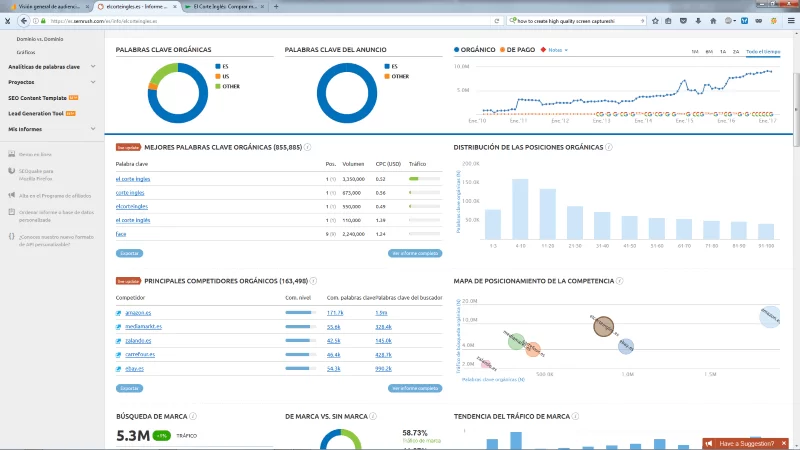Viewport: 800px width, 450px height.
Task: View full report for organic keywords
Action: tap(415, 253)
